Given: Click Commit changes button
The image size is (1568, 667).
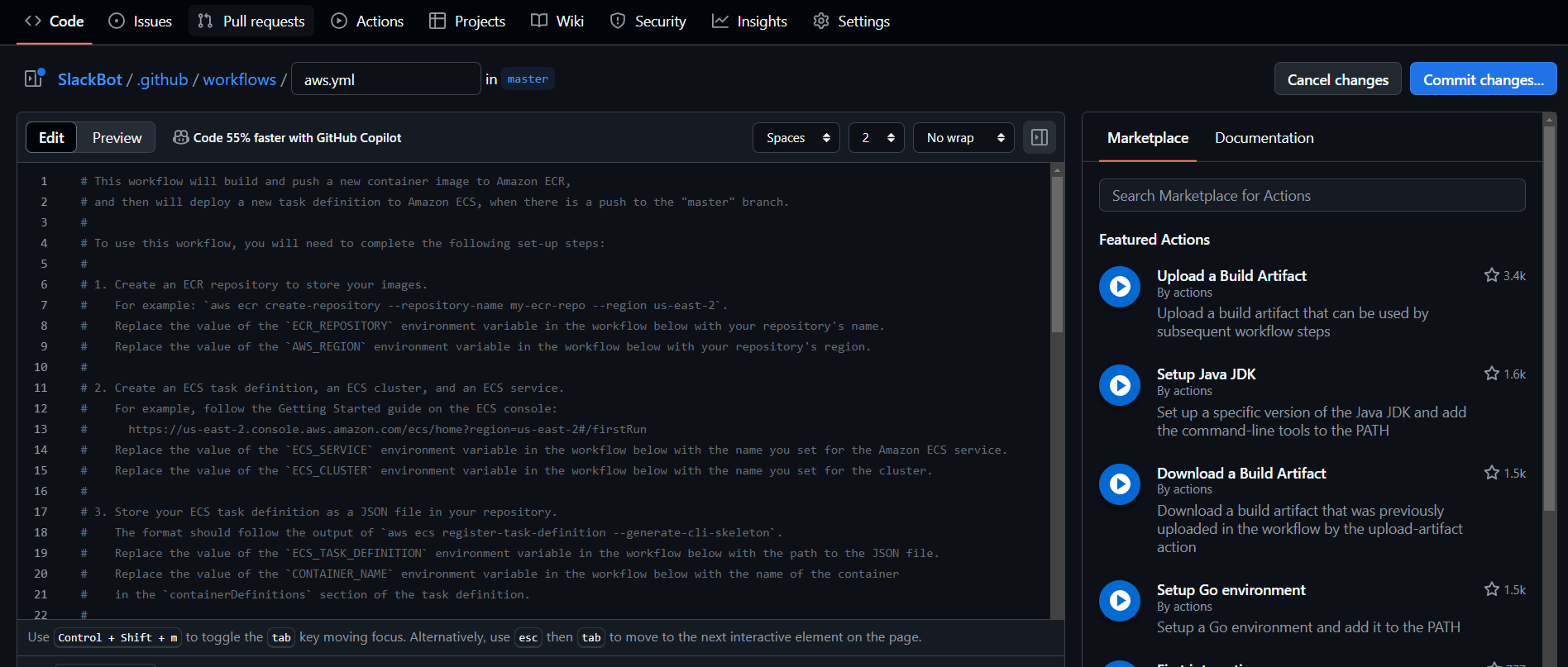Looking at the screenshot, I should point(1483,79).
